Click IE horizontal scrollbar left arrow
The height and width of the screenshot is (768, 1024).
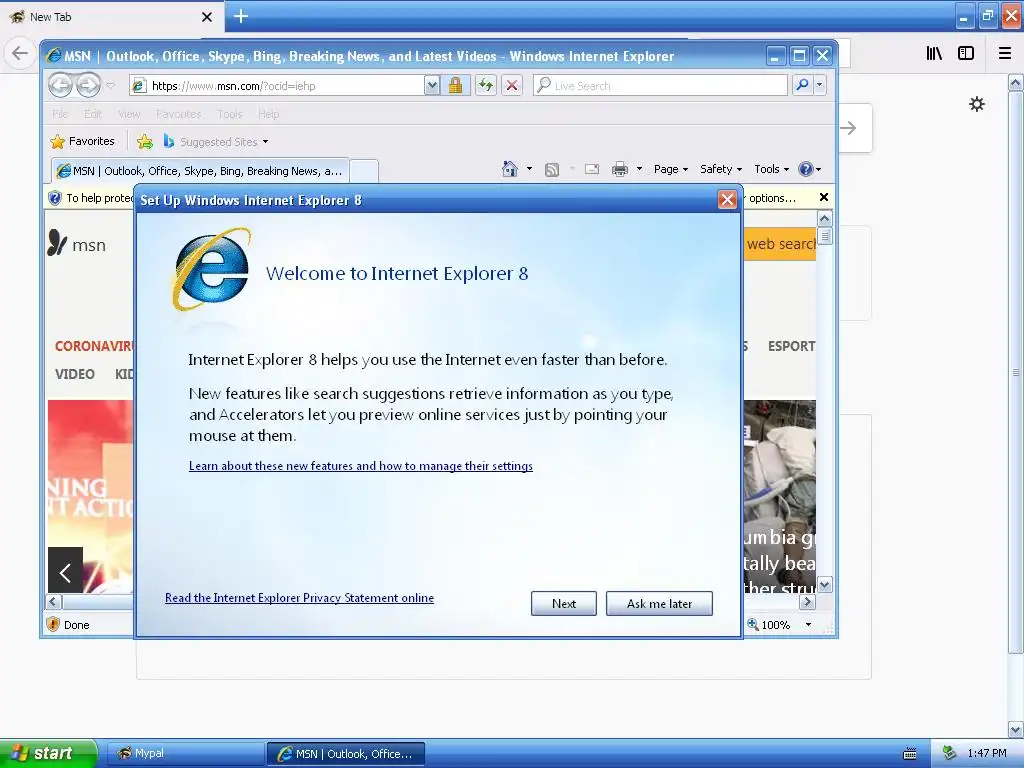click(54, 602)
